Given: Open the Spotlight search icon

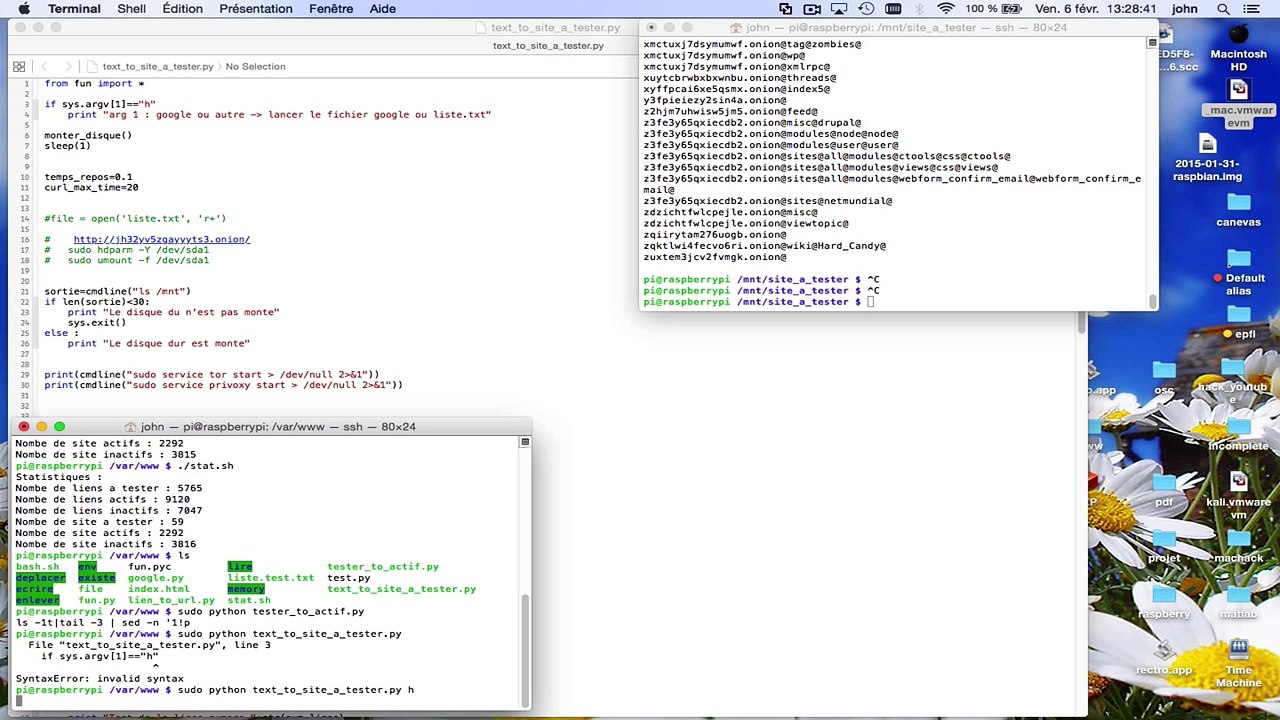Looking at the screenshot, I should pyautogui.click(x=1223, y=9).
